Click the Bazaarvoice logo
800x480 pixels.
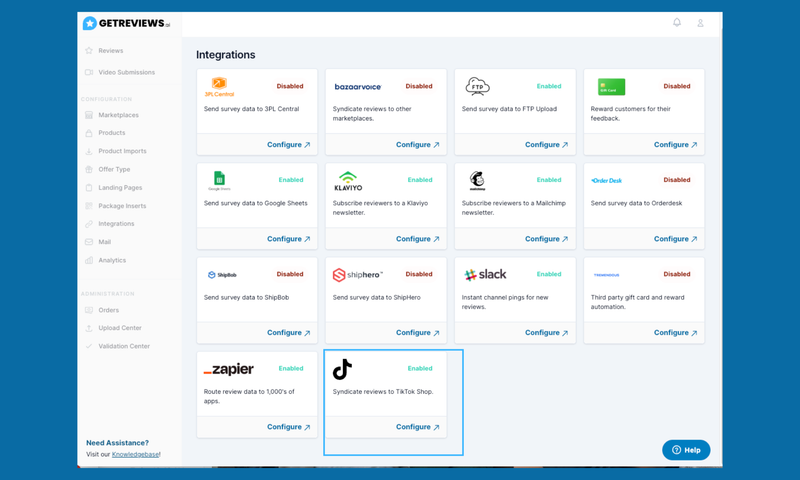point(358,87)
